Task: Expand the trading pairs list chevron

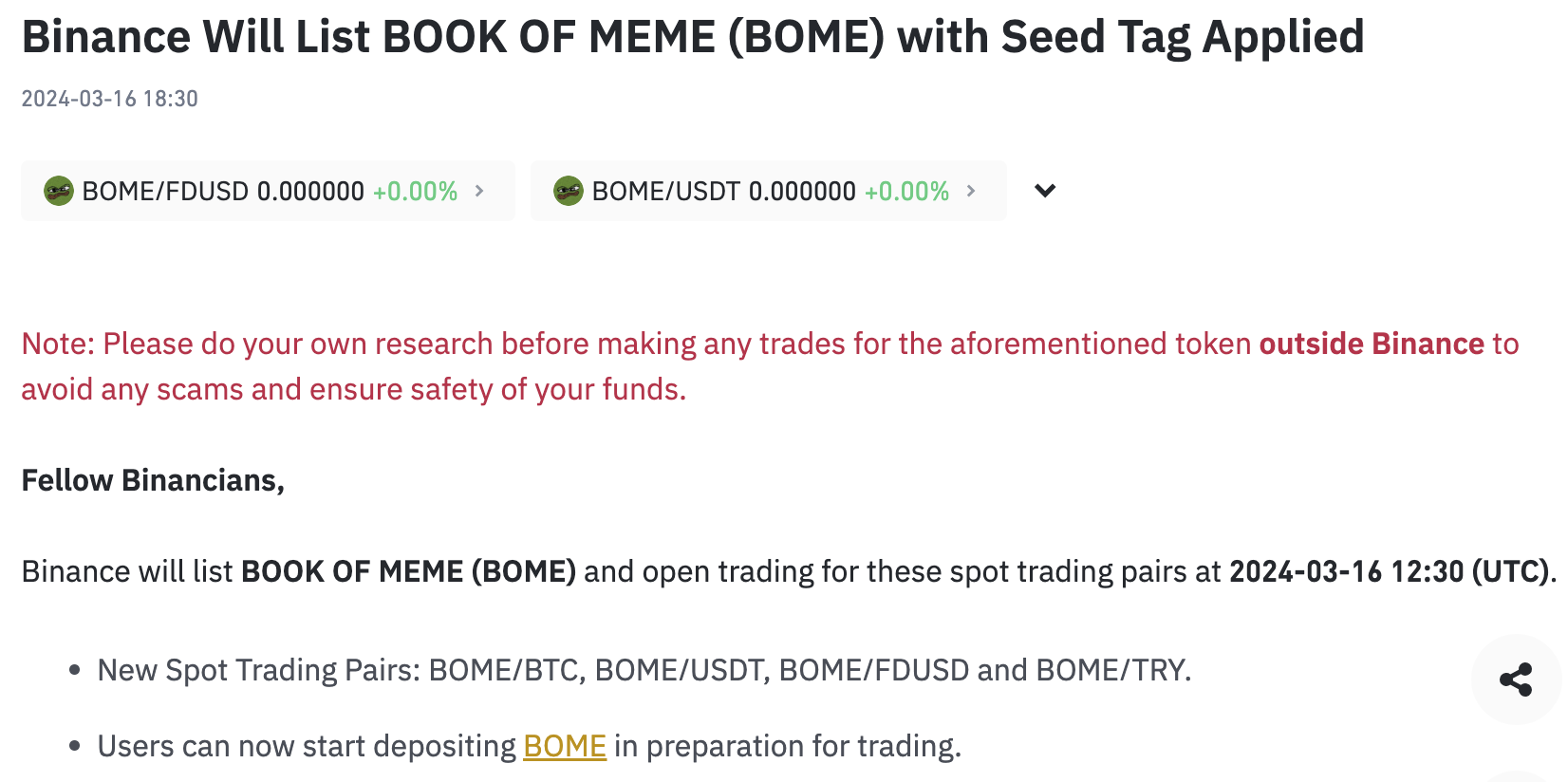Action: [x=1045, y=191]
